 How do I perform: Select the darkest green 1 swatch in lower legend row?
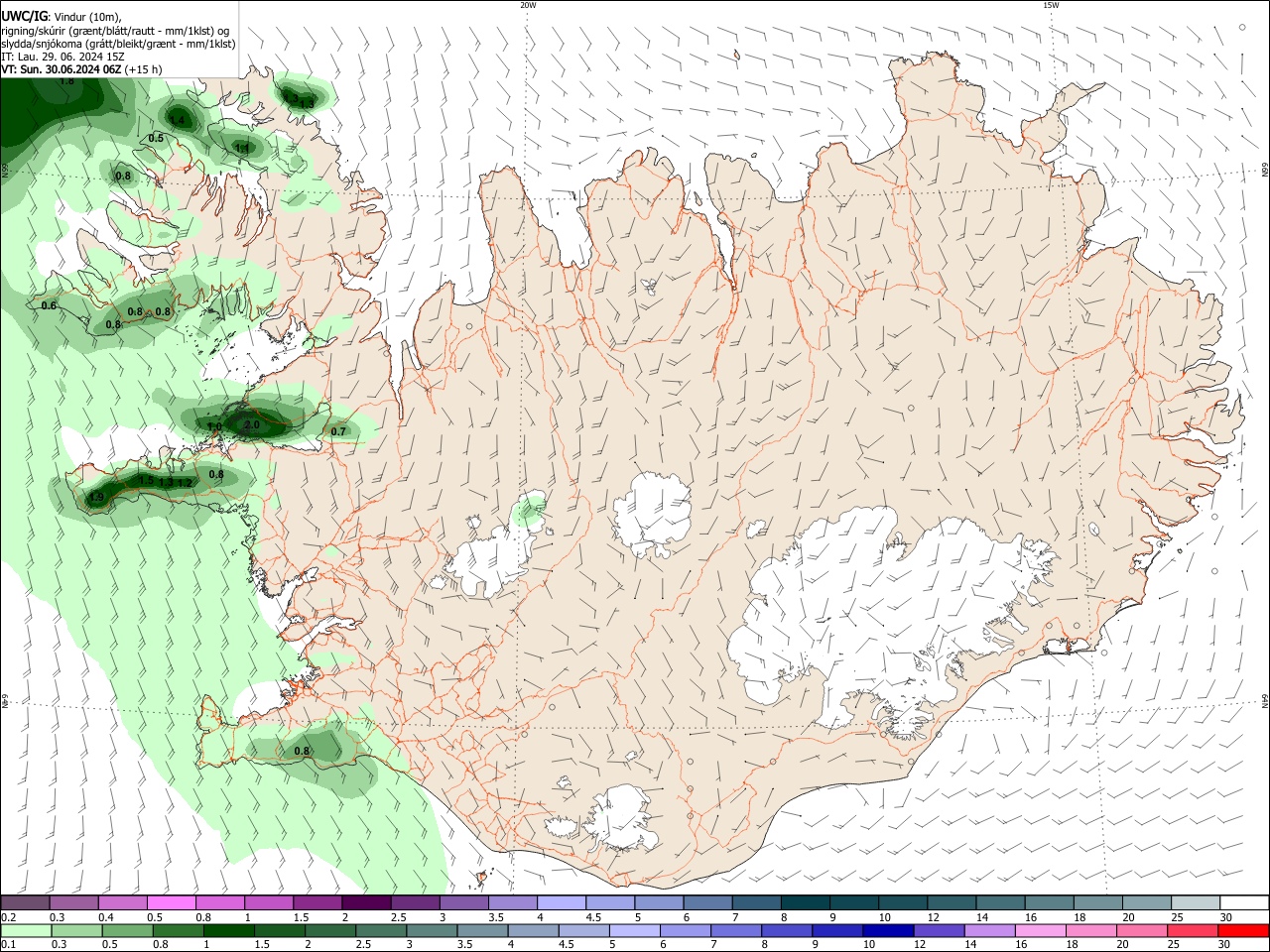pyautogui.click(x=228, y=930)
